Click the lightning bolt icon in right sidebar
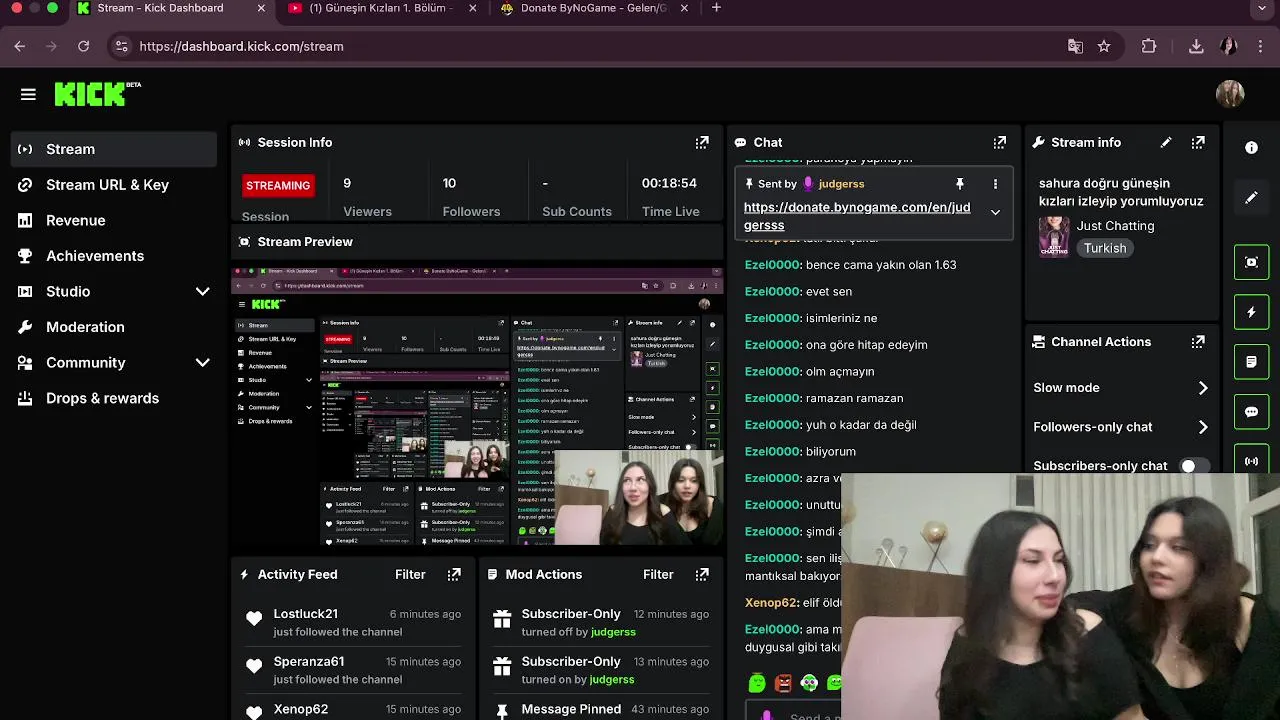Viewport: 1280px width, 720px height. pyautogui.click(x=1251, y=312)
